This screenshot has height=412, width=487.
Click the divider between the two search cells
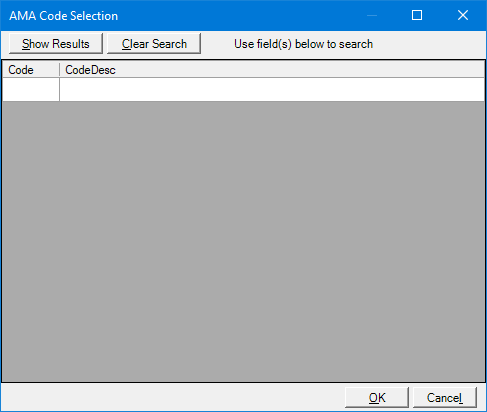59,90
